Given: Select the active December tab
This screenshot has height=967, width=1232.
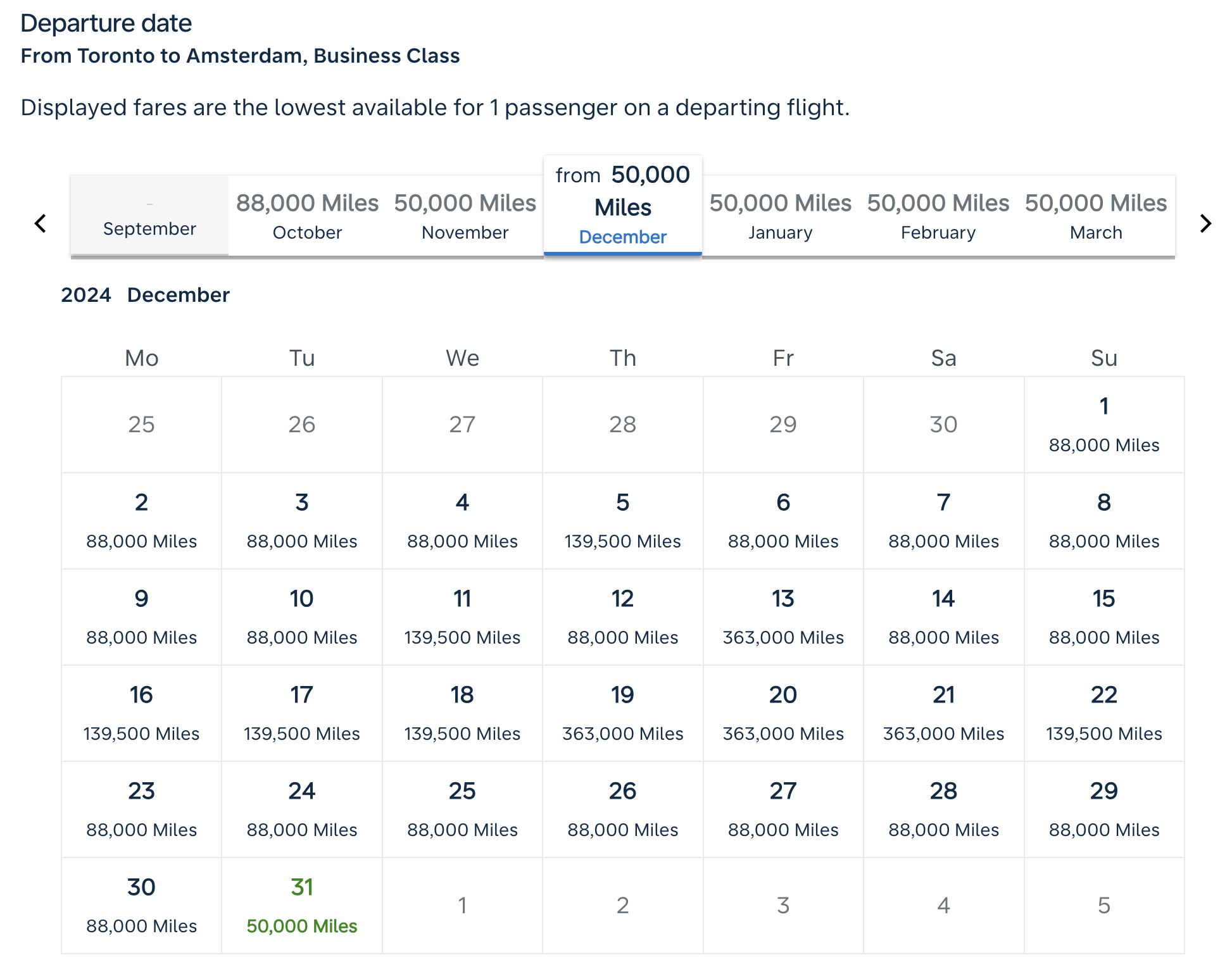Looking at the screenshot, I should pos(623,206).
